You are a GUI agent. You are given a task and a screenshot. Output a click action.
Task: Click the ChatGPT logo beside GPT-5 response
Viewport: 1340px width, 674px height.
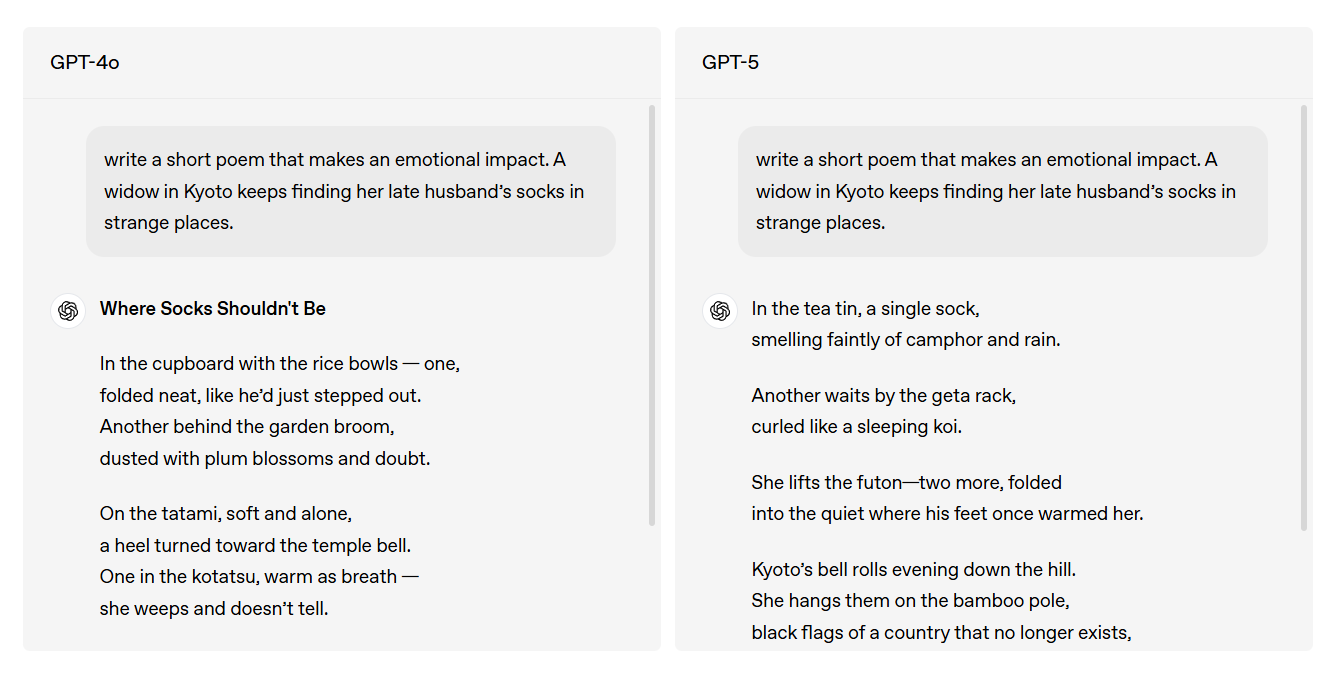720,311
